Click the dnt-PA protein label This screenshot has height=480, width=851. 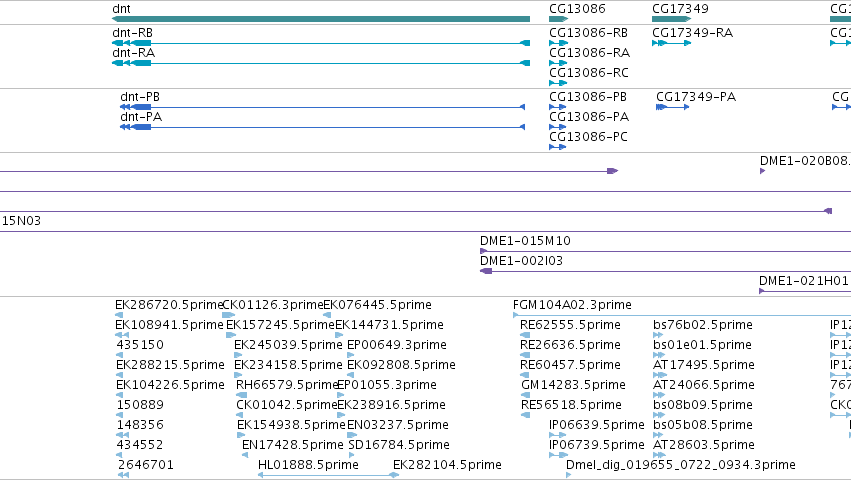pyautogui.click(x=141, y=117)
